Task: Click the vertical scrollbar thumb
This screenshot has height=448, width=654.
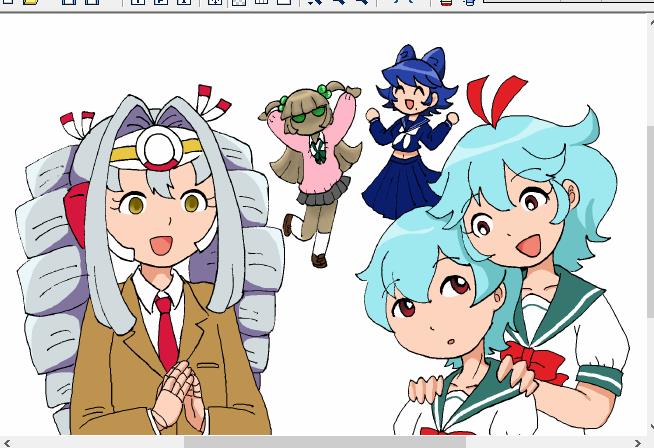Action: pos(650,221)
